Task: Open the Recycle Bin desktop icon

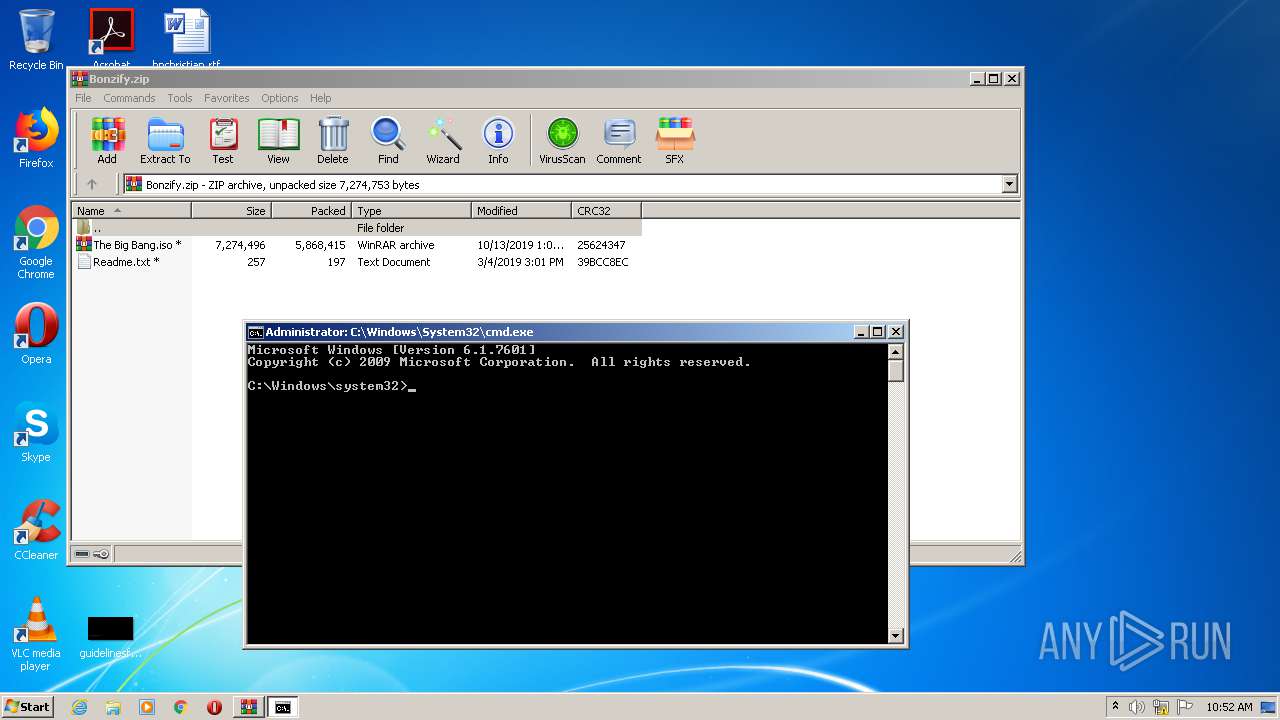Action: [36, 40]
